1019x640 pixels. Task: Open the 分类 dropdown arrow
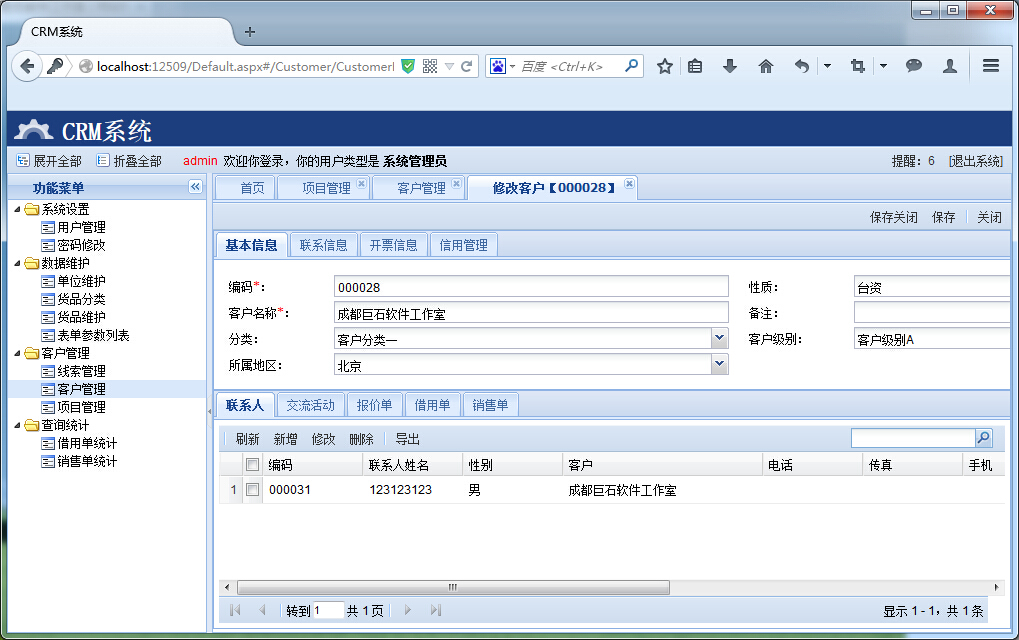point(719,339)
